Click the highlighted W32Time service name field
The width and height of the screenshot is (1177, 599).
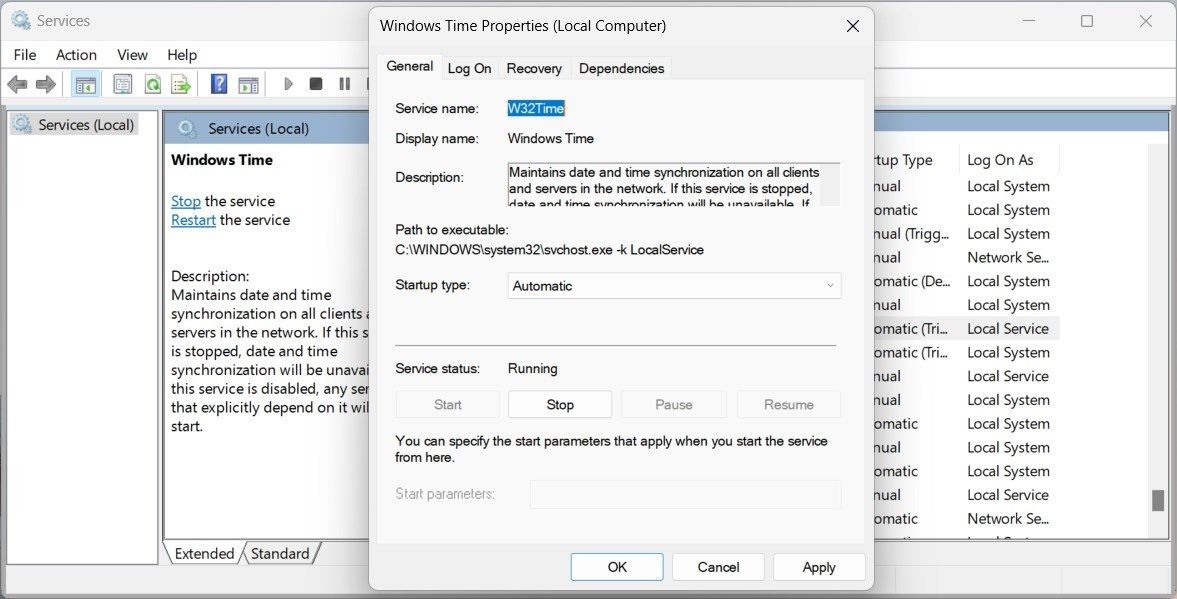(536, 108)
